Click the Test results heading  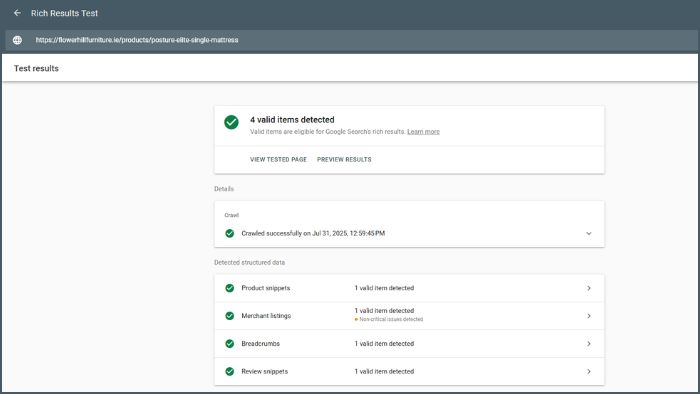tap(36, 68)
